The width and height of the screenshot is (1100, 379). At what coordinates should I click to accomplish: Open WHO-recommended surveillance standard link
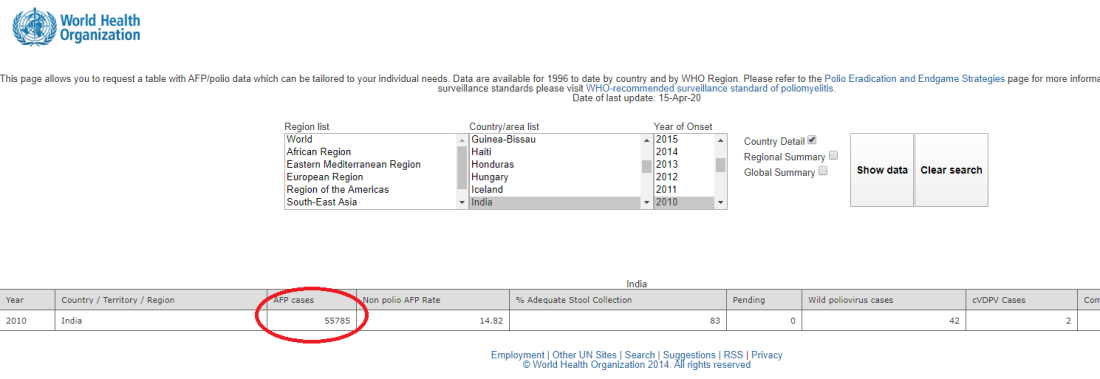click(x=711, y=89)
